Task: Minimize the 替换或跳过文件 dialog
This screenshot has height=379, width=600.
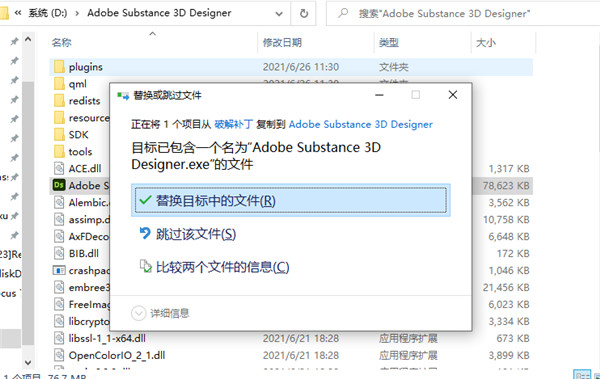Action: tap(379, 95)
